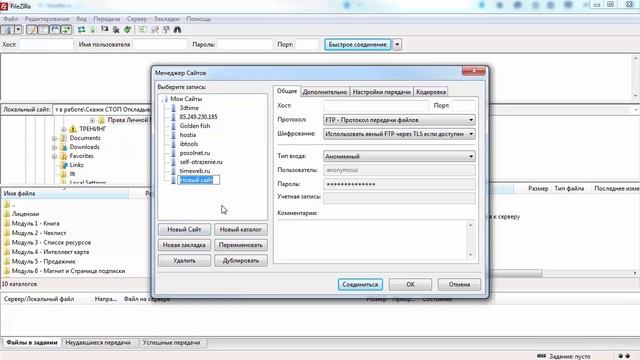Image resolution: width=640 pixels, height=360 pixels.
Task: Toggle the synchronized browsing icon
Action: tap(166, 30)
